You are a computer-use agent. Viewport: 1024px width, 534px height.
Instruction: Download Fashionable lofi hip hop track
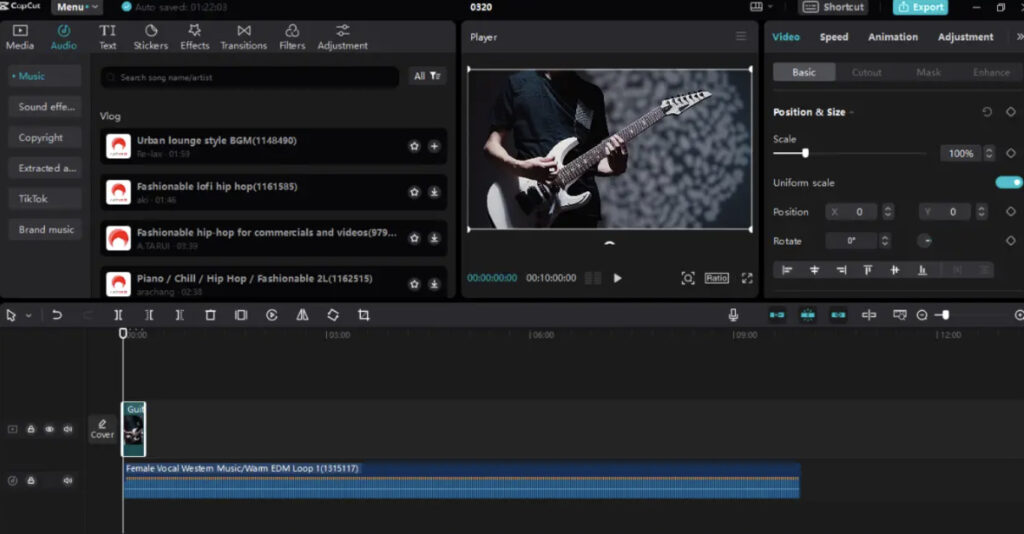tap(434, 192)
